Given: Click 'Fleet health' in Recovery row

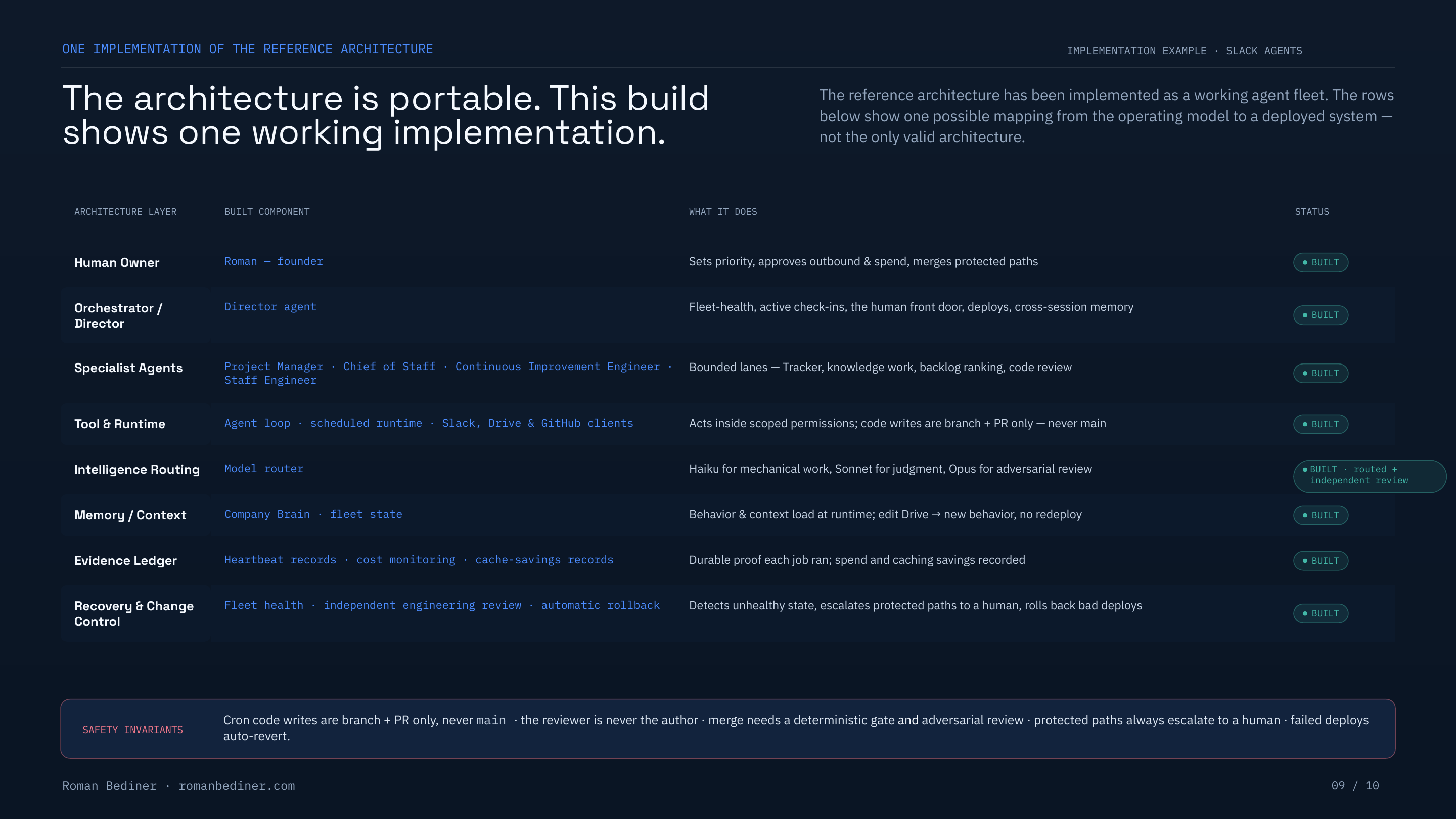Looking at the screenshot, I should point(264,605).
